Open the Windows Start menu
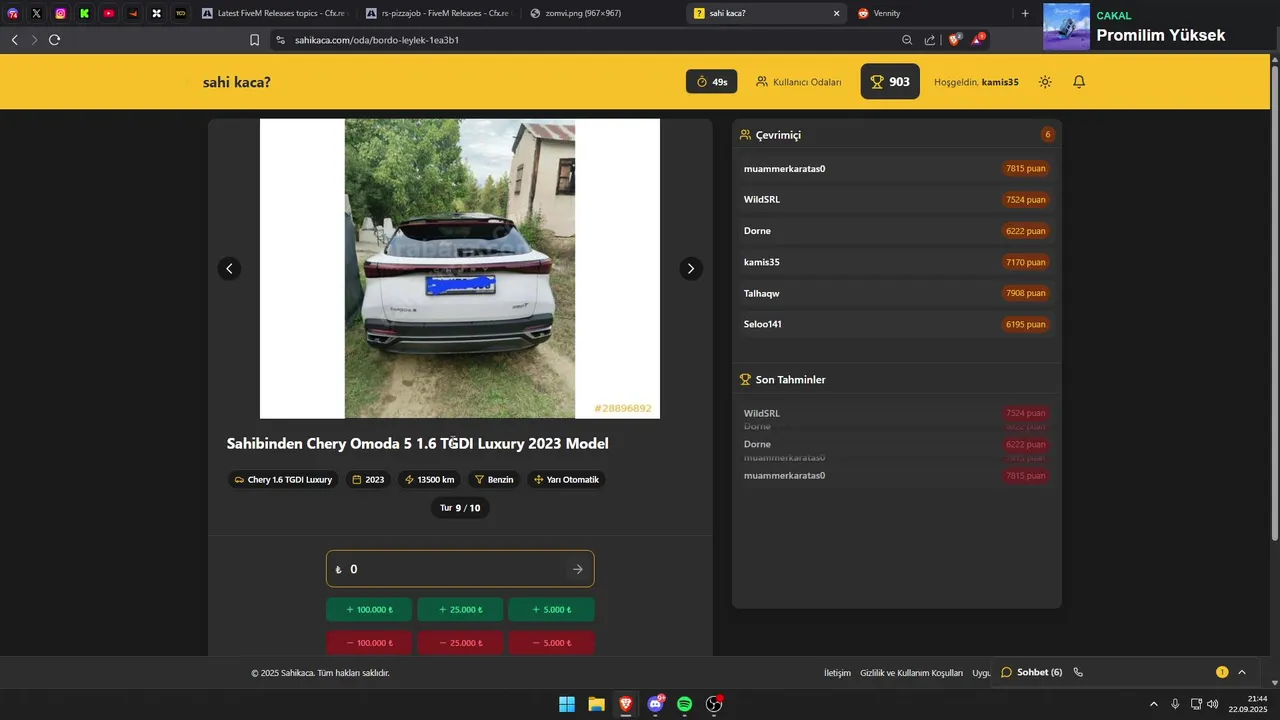Viewport: 1280px width, 720px height. pos(567,704)
